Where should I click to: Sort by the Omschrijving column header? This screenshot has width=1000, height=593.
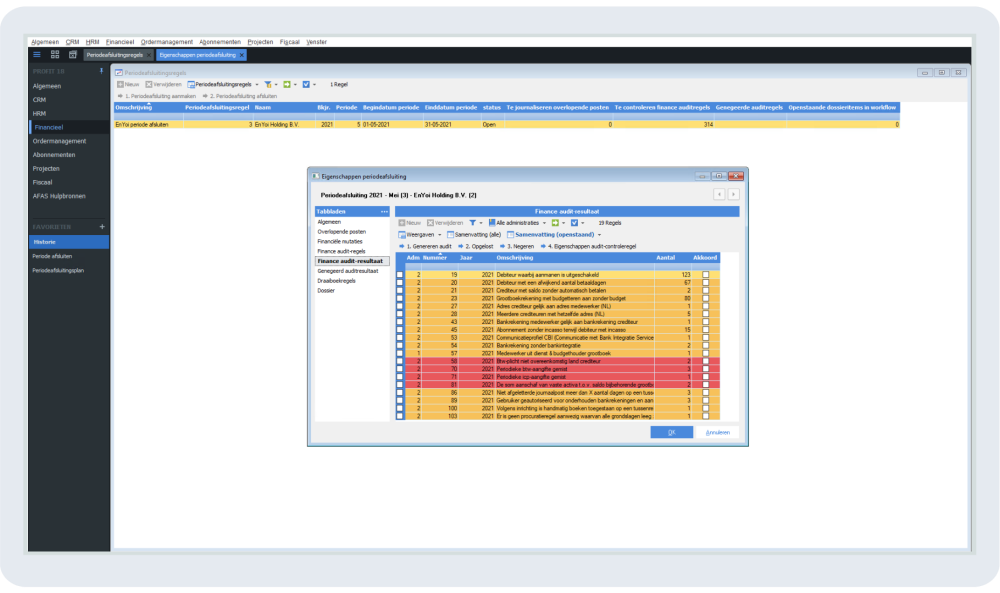(515, 258)
